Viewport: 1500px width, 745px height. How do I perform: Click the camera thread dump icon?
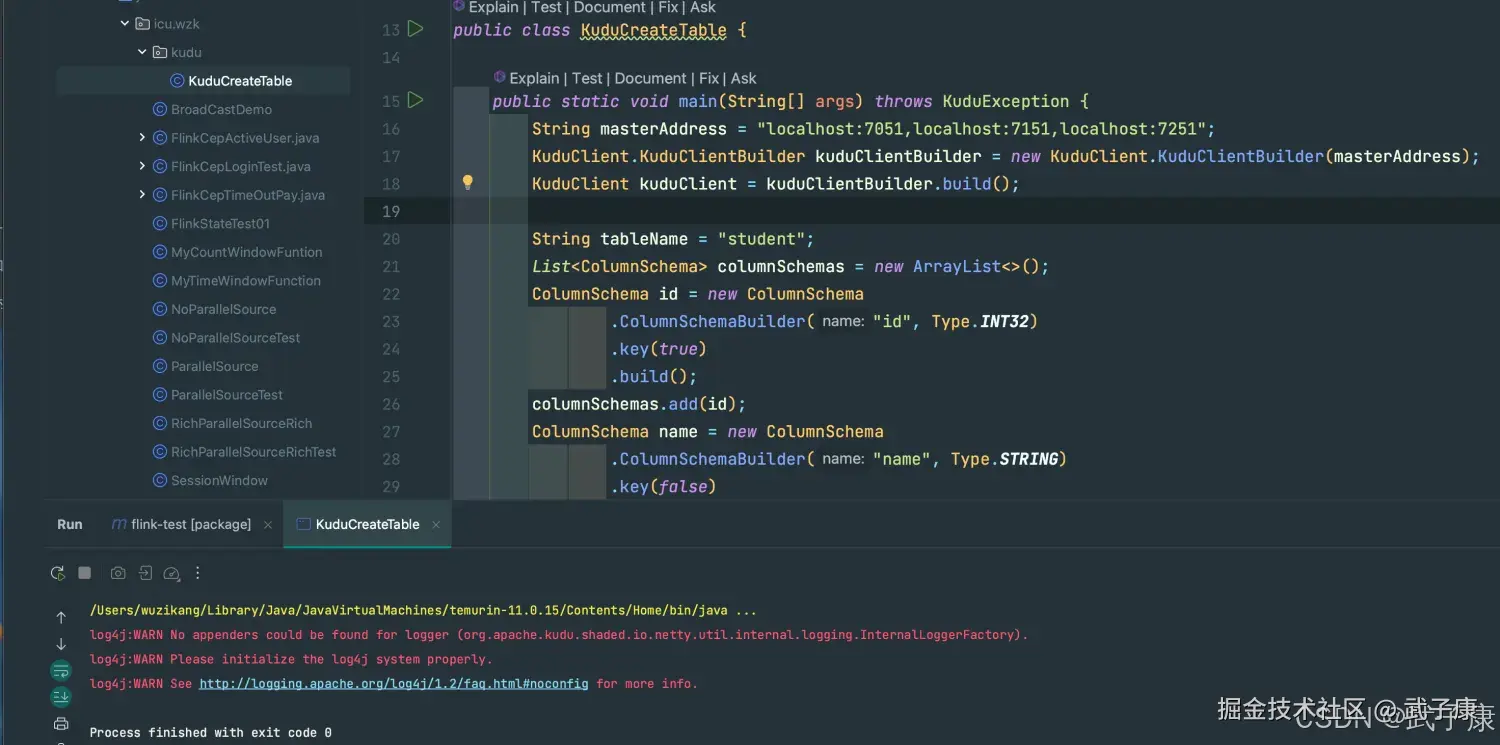pyautogui.click(x=118, y=573)
